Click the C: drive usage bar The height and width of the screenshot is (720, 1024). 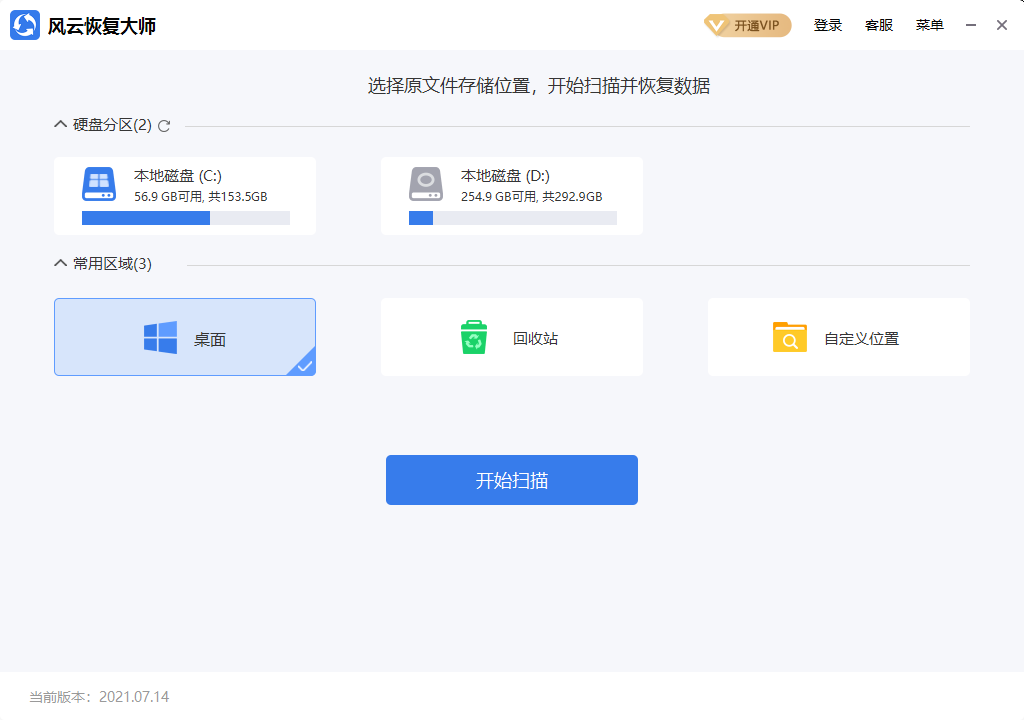click(185, 218)
